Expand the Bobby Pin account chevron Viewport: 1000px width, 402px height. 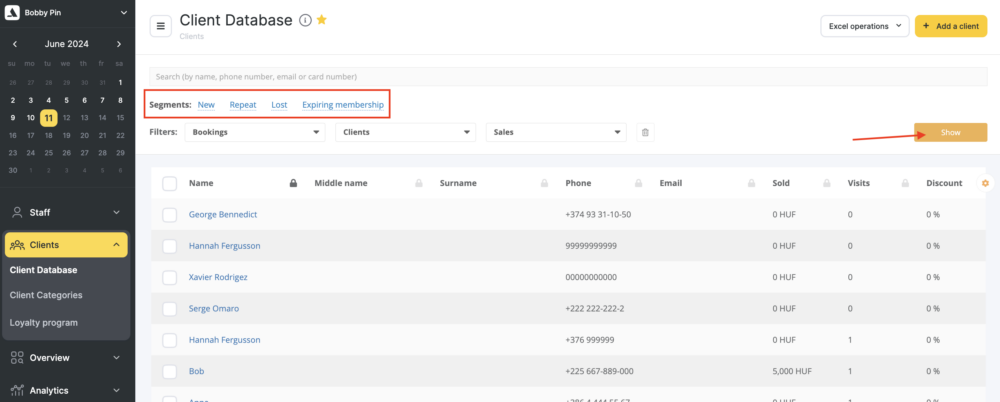coord(123,12)
